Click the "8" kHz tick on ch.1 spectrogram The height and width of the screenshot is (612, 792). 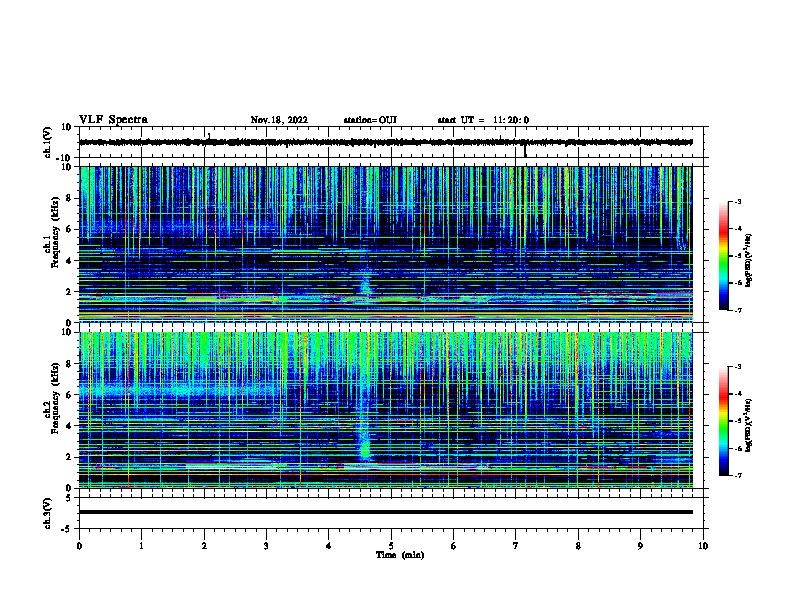pyautogui.click(x=69, y=198)
